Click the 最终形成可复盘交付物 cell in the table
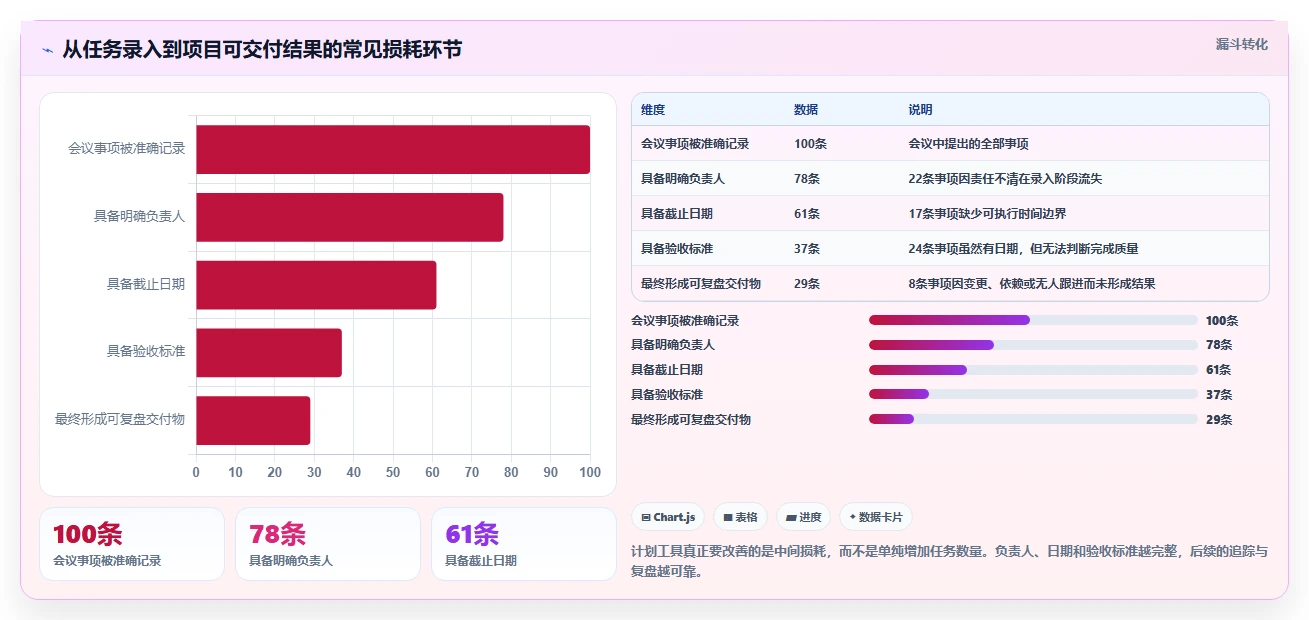This screenshot has width=1309, height=620. 701,284
